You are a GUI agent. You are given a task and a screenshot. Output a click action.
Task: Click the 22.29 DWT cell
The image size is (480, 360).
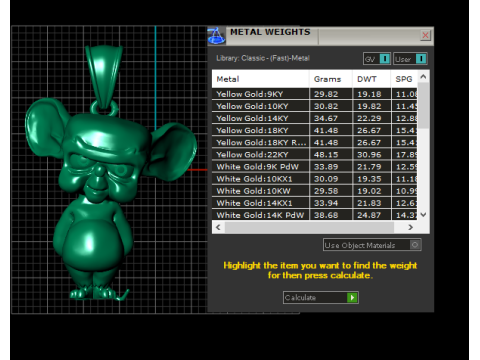click(x=372, y=118)
